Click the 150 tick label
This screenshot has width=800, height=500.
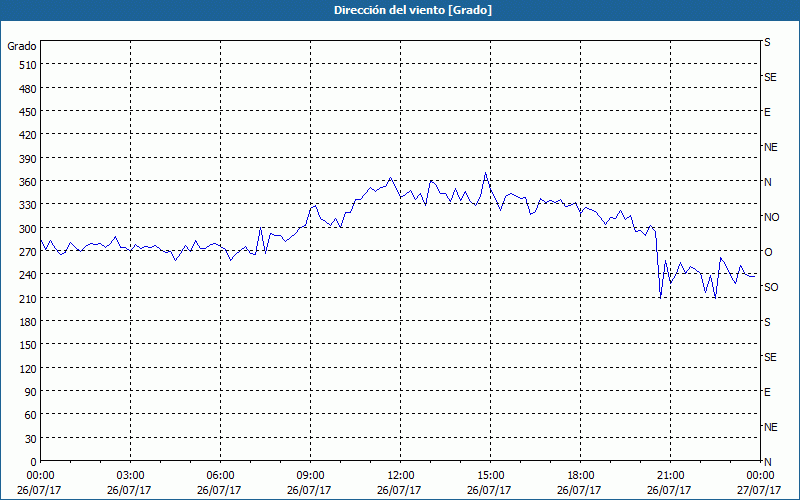point(28,345)
